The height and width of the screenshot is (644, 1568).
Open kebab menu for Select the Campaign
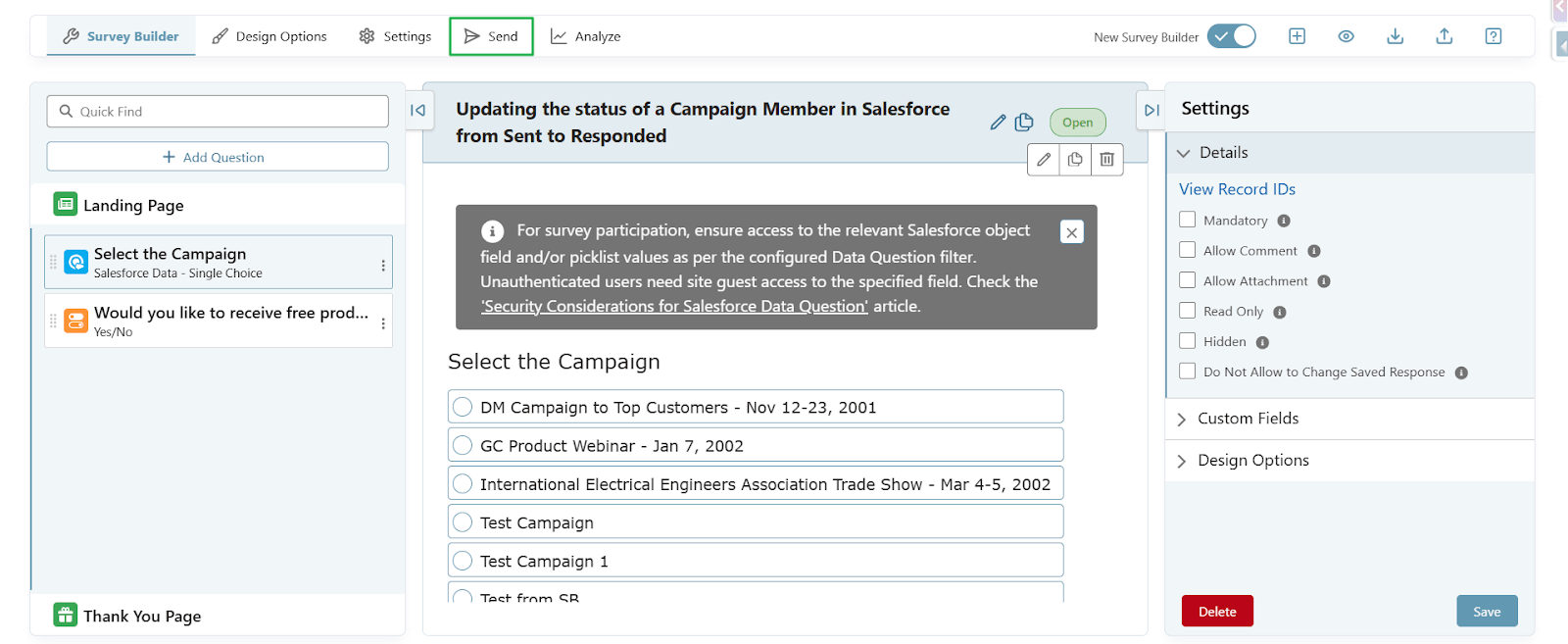pos(382,265)
